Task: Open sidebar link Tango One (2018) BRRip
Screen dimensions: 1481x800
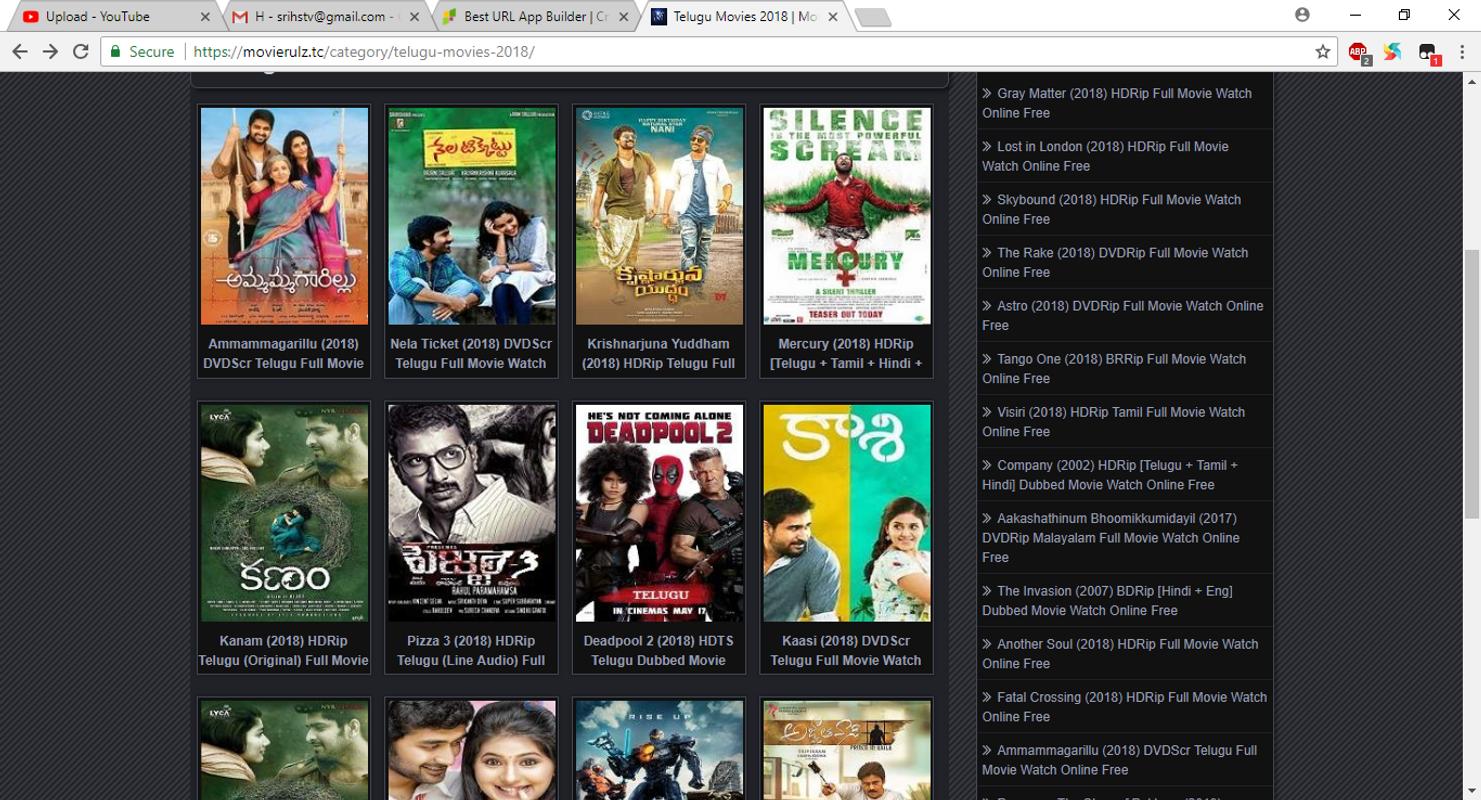Action: pyautogui.click(x=1114, y=368)
